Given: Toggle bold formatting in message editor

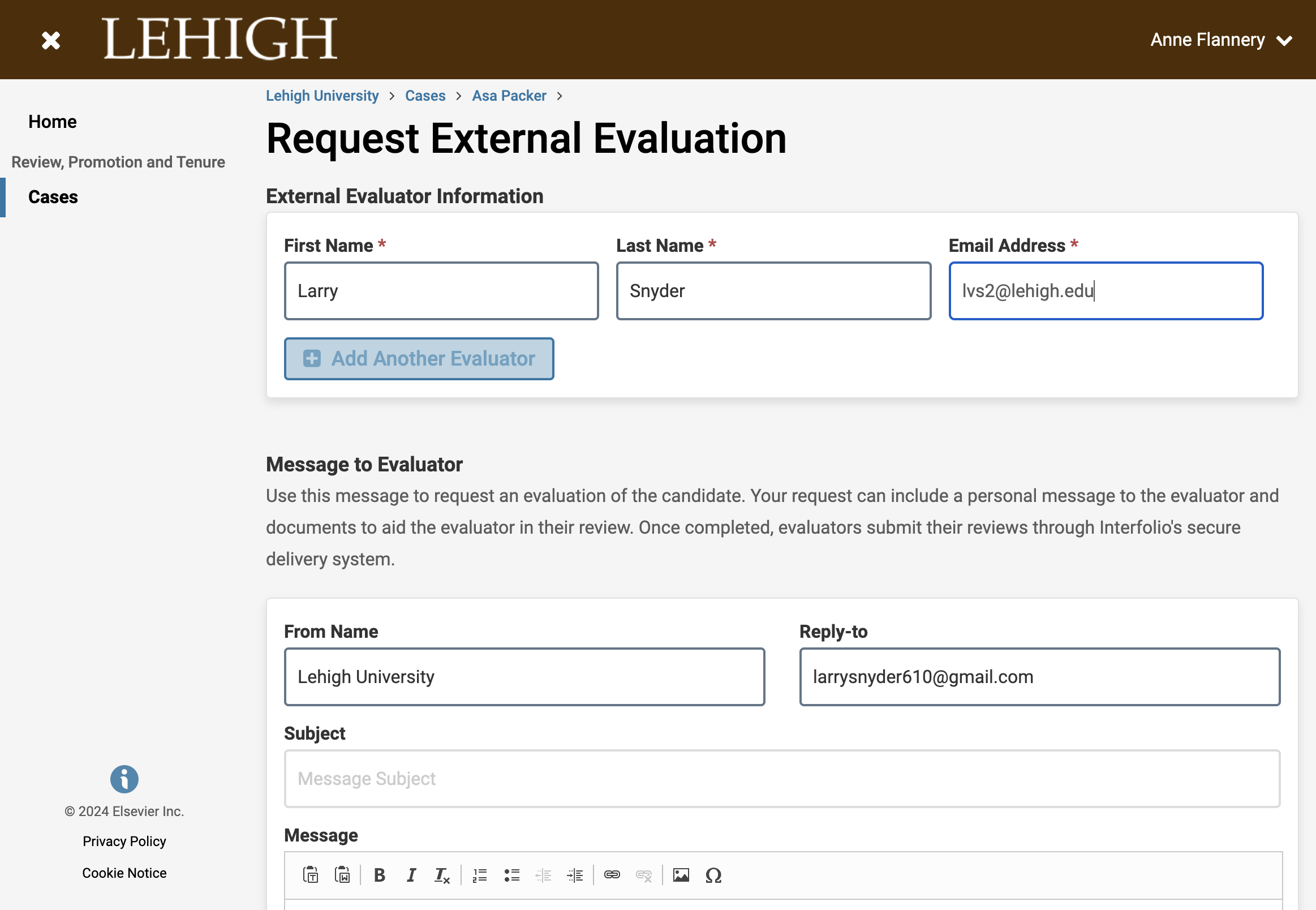Looking at the screenshot, I should click(x=380, y=875).
